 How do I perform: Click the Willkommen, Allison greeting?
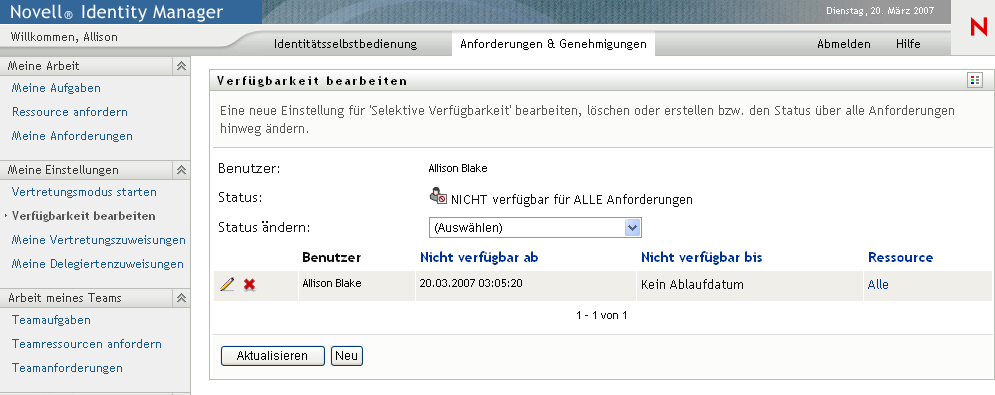point(64,37)
